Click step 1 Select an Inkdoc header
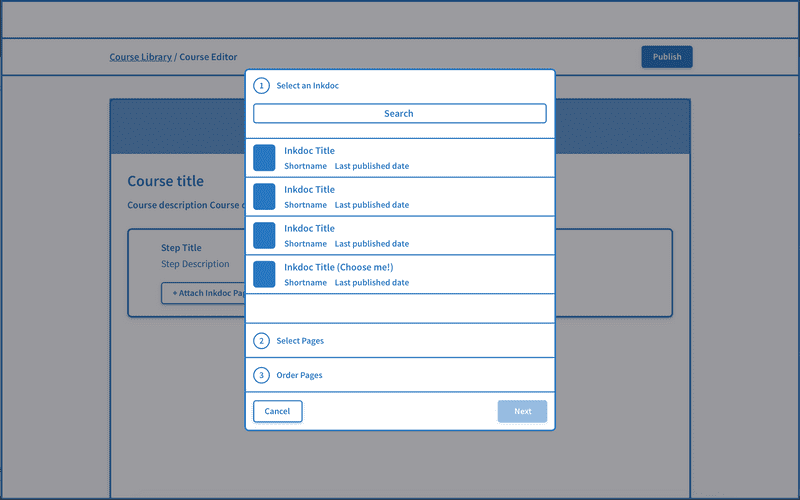This screenshot has width=800, height=500. (307, 86)
